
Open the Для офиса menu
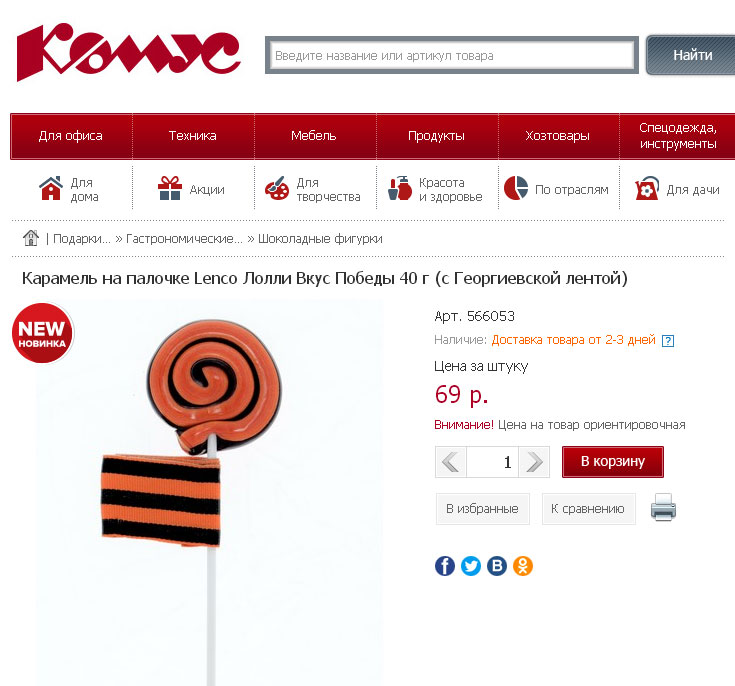(71, 136)
